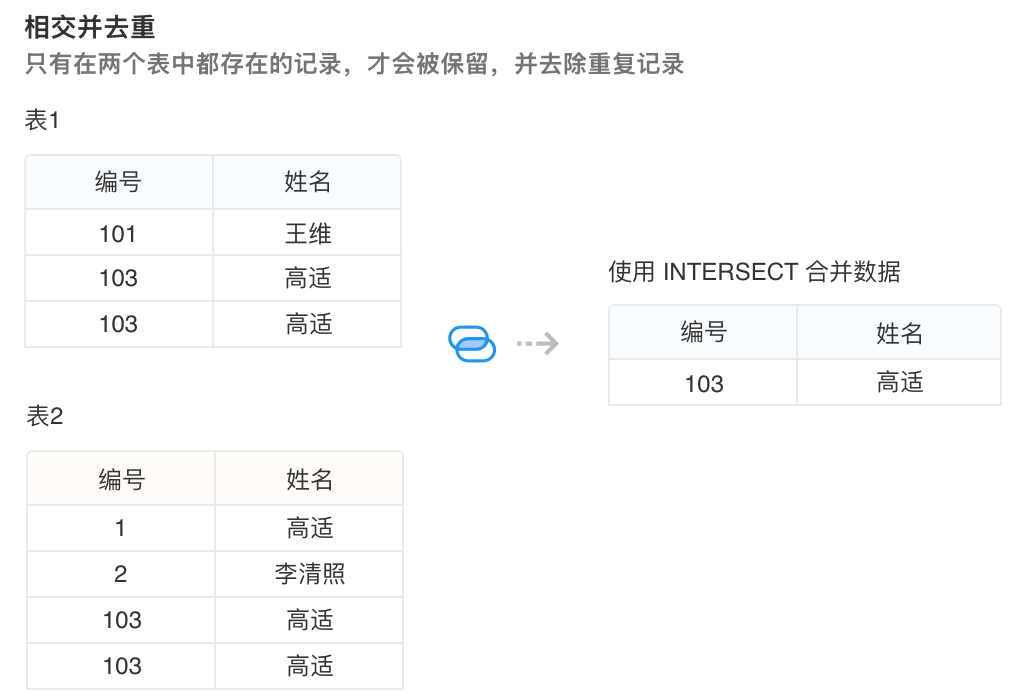Image resolution: width=1026 pixels, height=694 pixels.
Task: Click the 相交并去重 heading
Action: (90, 27)
